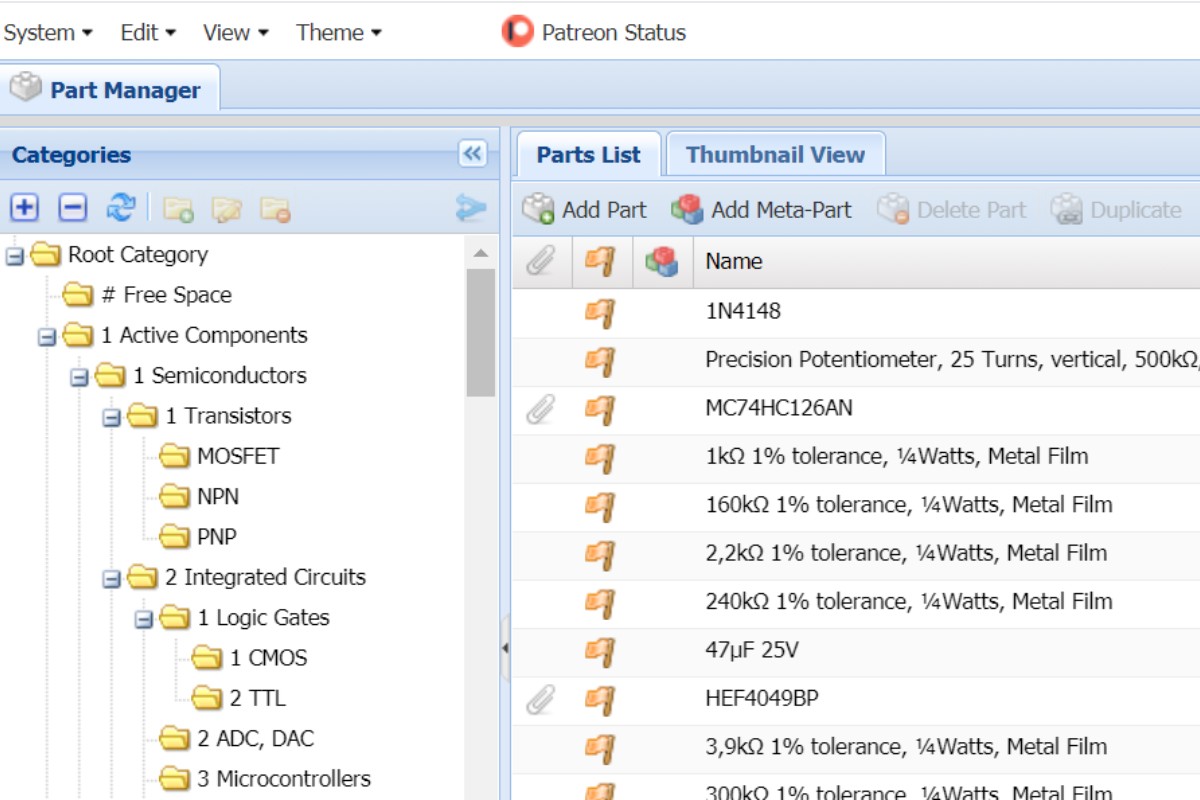Select the Part Manager tab
Image resolution: width=1200 pixels, height=800 pixels.
point(109,88)
